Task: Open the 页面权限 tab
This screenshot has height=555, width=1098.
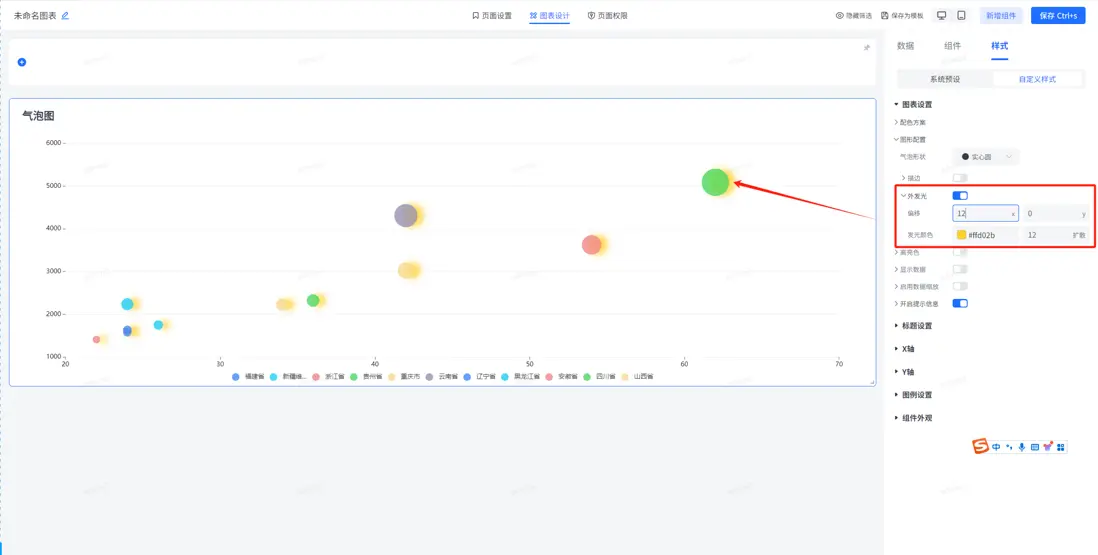Action: pos(607,15)
